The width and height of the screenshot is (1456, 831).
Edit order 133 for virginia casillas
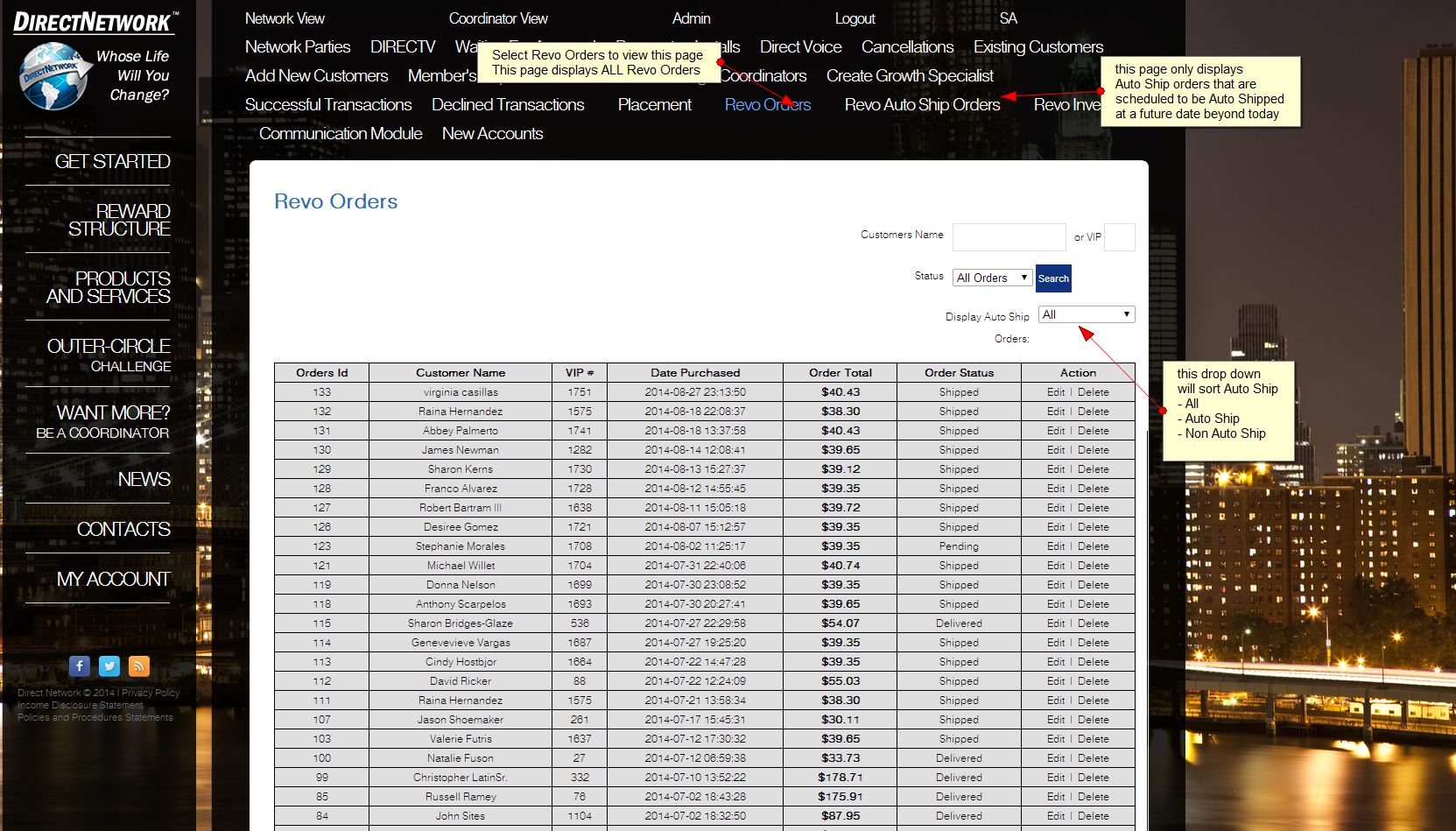tap(1056, 392)
